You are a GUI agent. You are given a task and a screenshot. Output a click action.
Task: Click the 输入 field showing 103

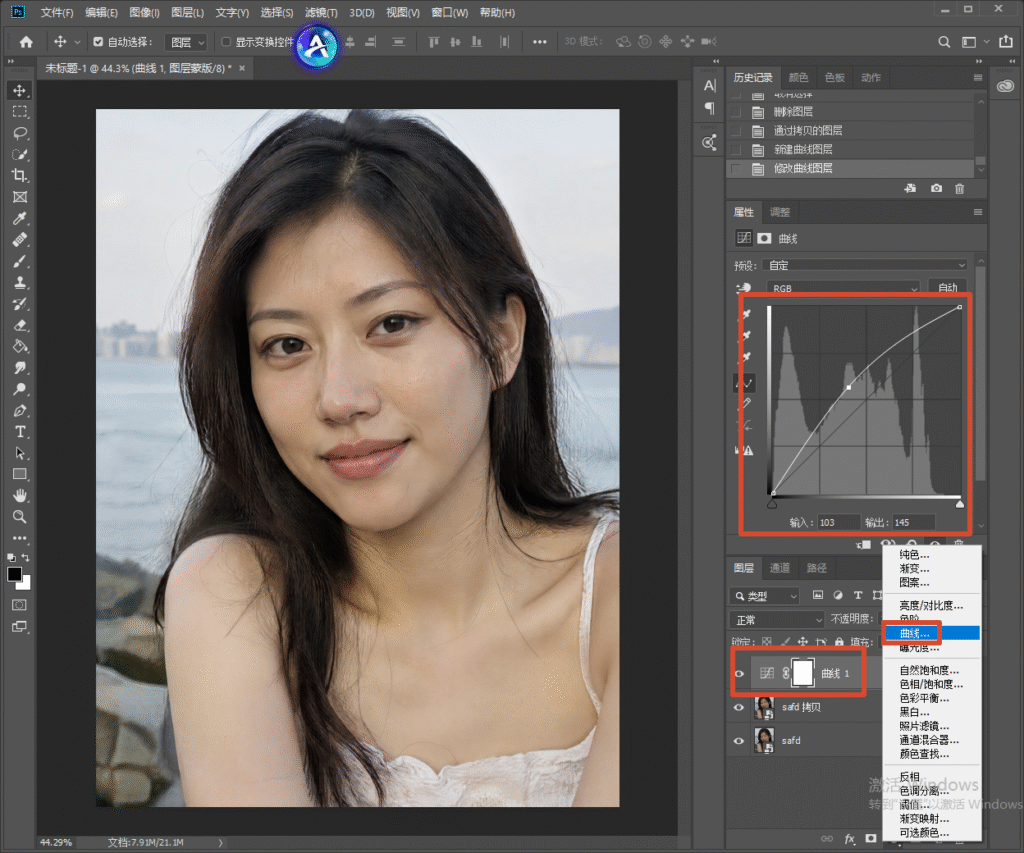coord(838,523)
